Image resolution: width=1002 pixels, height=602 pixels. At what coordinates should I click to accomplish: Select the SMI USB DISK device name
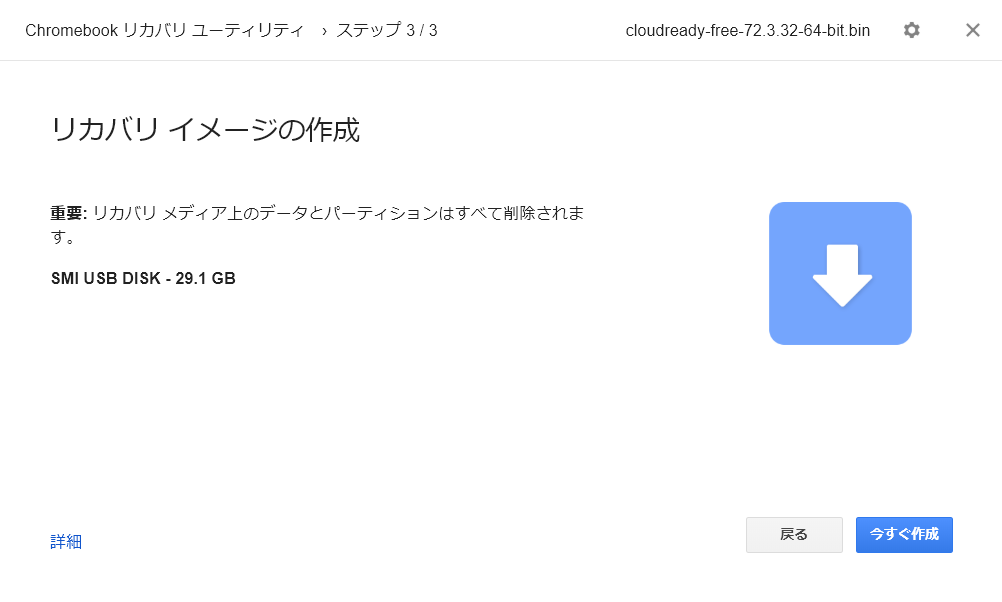pyautogui.click(x=106, y=279)
